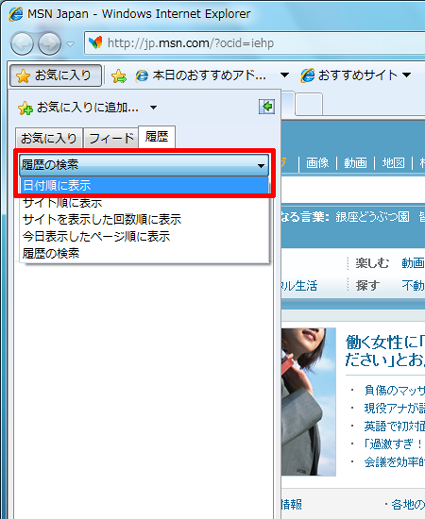Open the 画像 link on MSN page
425x519 pixels.
pyautogui.click(x=317, y=163)
